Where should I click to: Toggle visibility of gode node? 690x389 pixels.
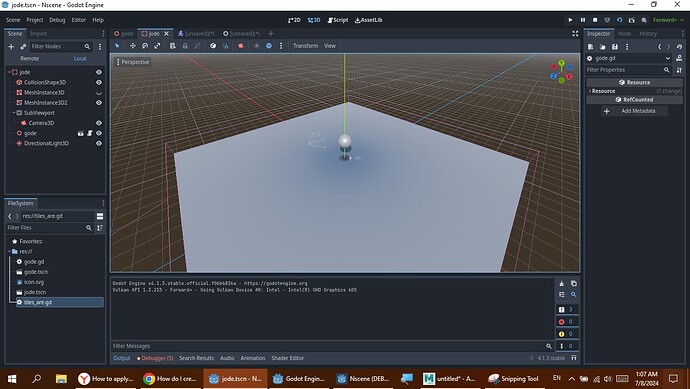click(99, 133)
